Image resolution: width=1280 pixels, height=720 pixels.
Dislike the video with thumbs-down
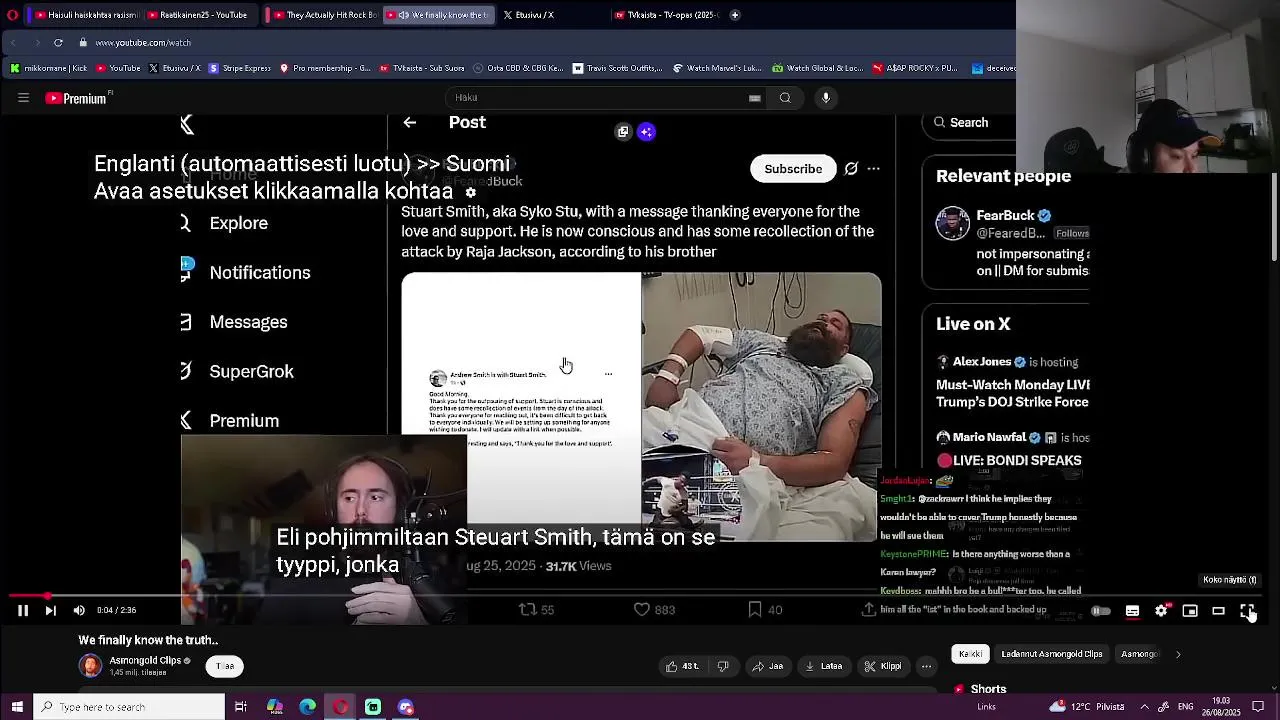click(723, 667)
